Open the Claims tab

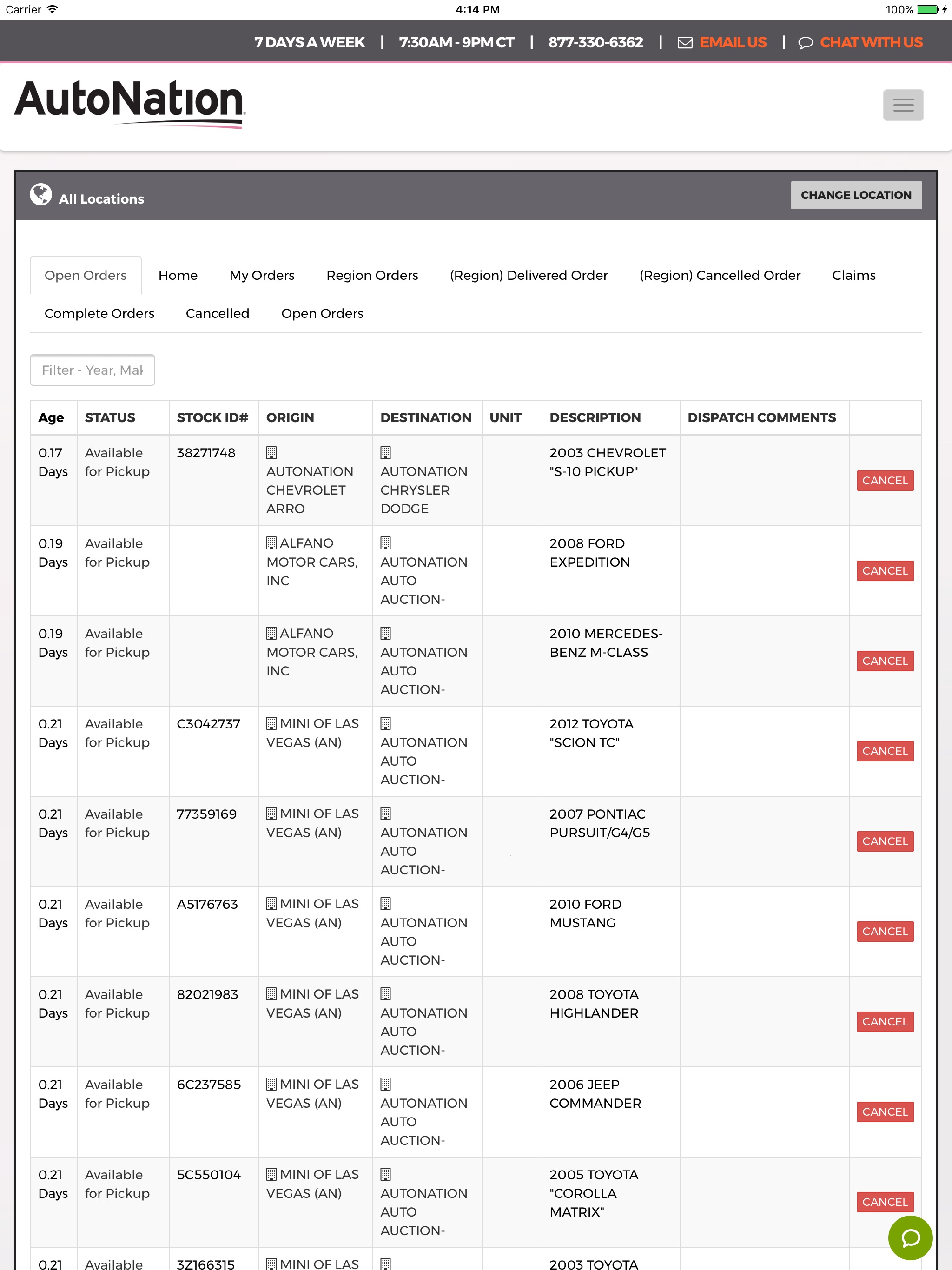[x=854, y=276]
